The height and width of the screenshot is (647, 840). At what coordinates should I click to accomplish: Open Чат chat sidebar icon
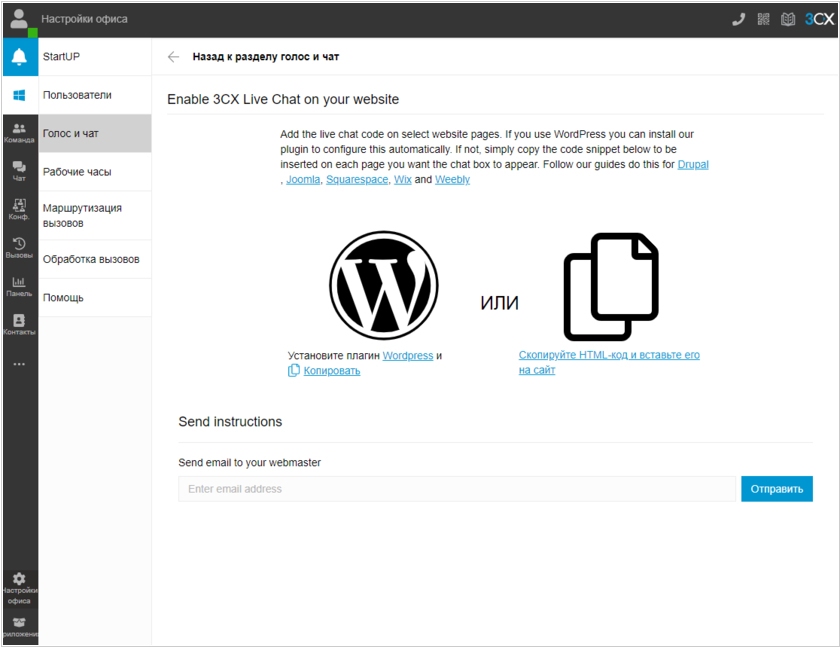coord(19,171)
